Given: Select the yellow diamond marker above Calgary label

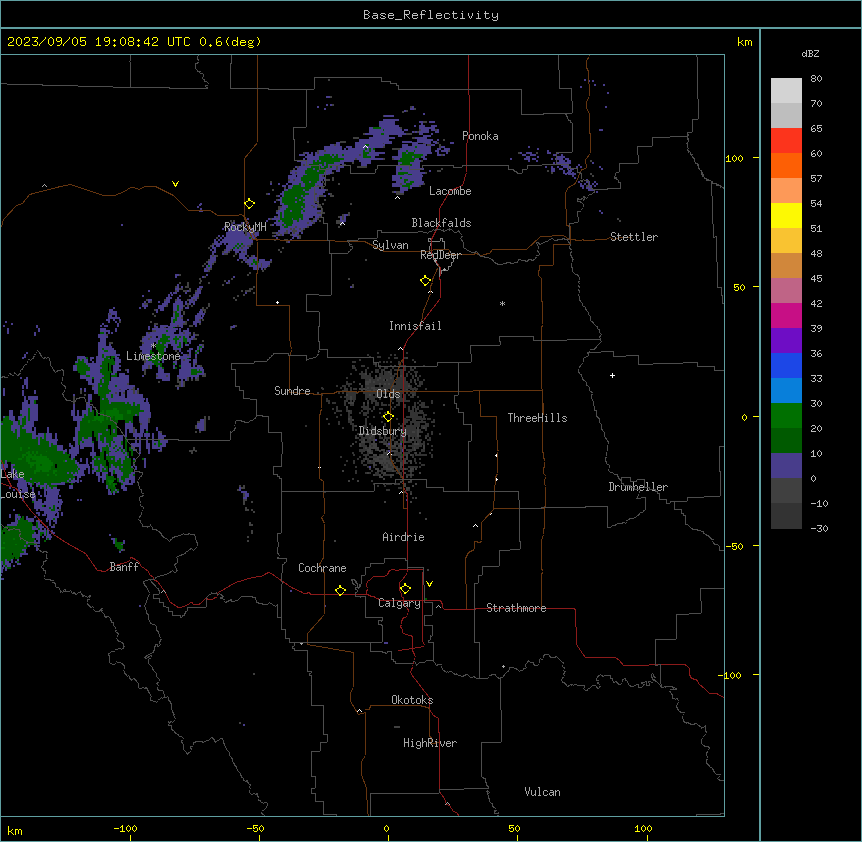Looking at the screenshot, I should tap(405, 589).
